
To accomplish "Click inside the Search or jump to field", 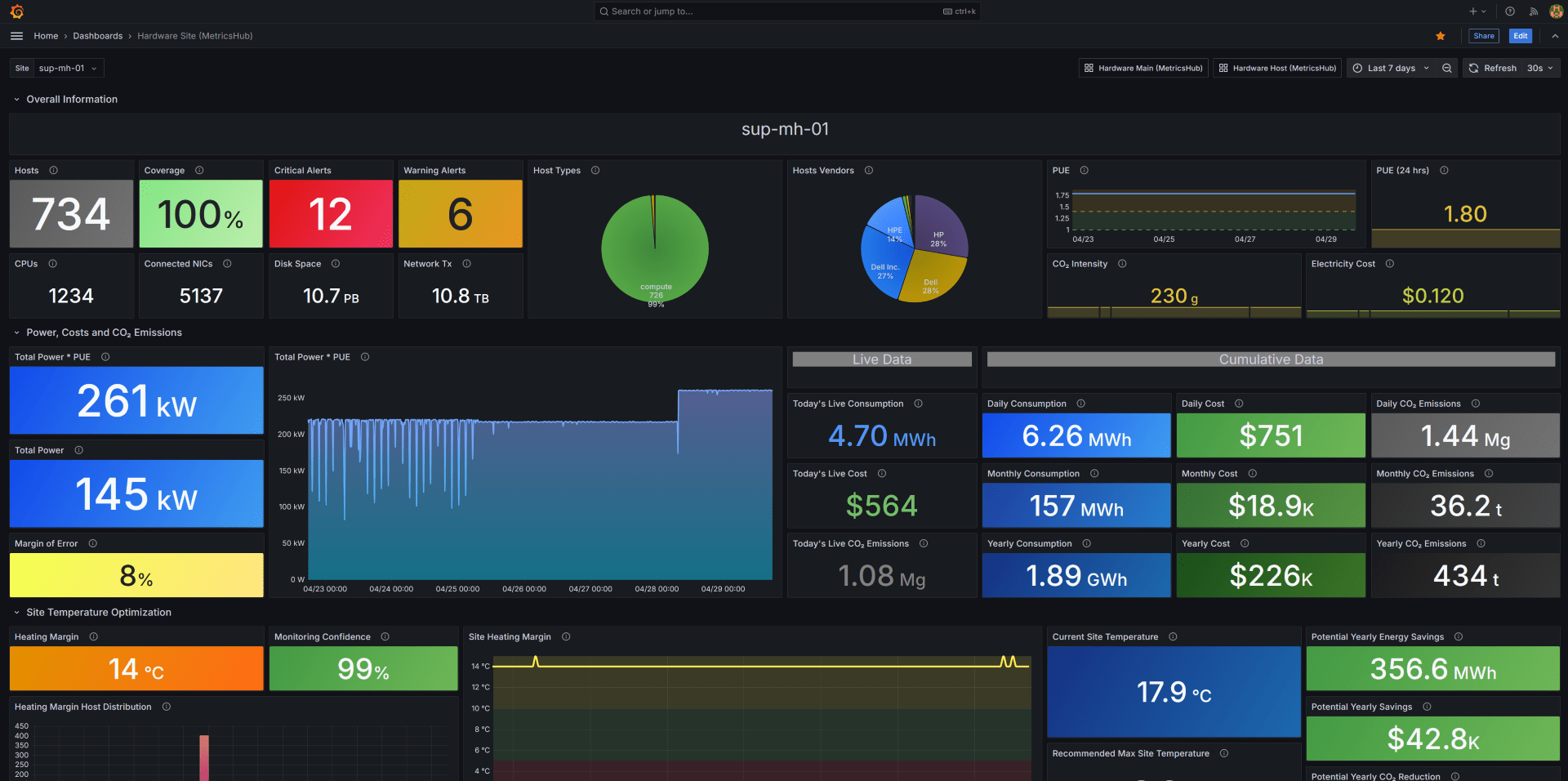I will [x=784, y=11].
